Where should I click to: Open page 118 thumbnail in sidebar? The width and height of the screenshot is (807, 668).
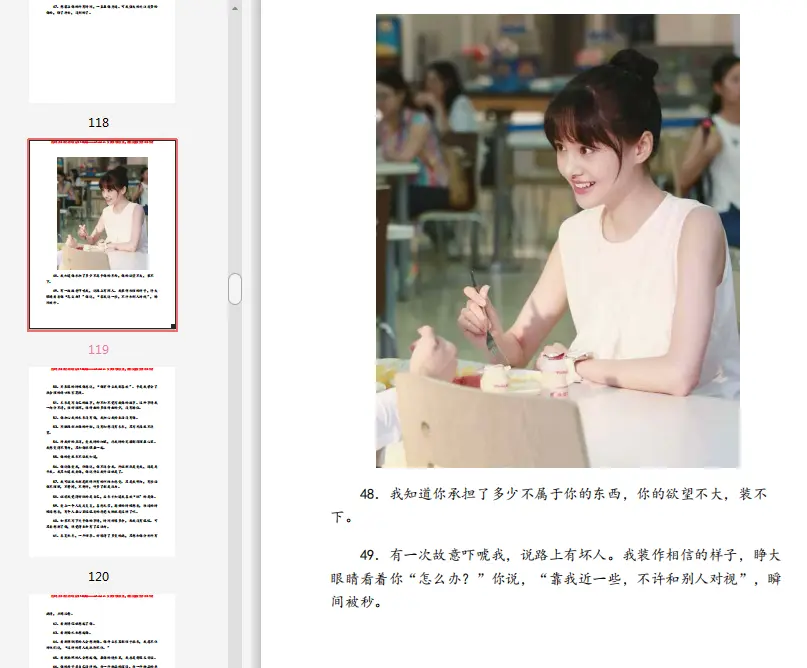coord(102,51)
